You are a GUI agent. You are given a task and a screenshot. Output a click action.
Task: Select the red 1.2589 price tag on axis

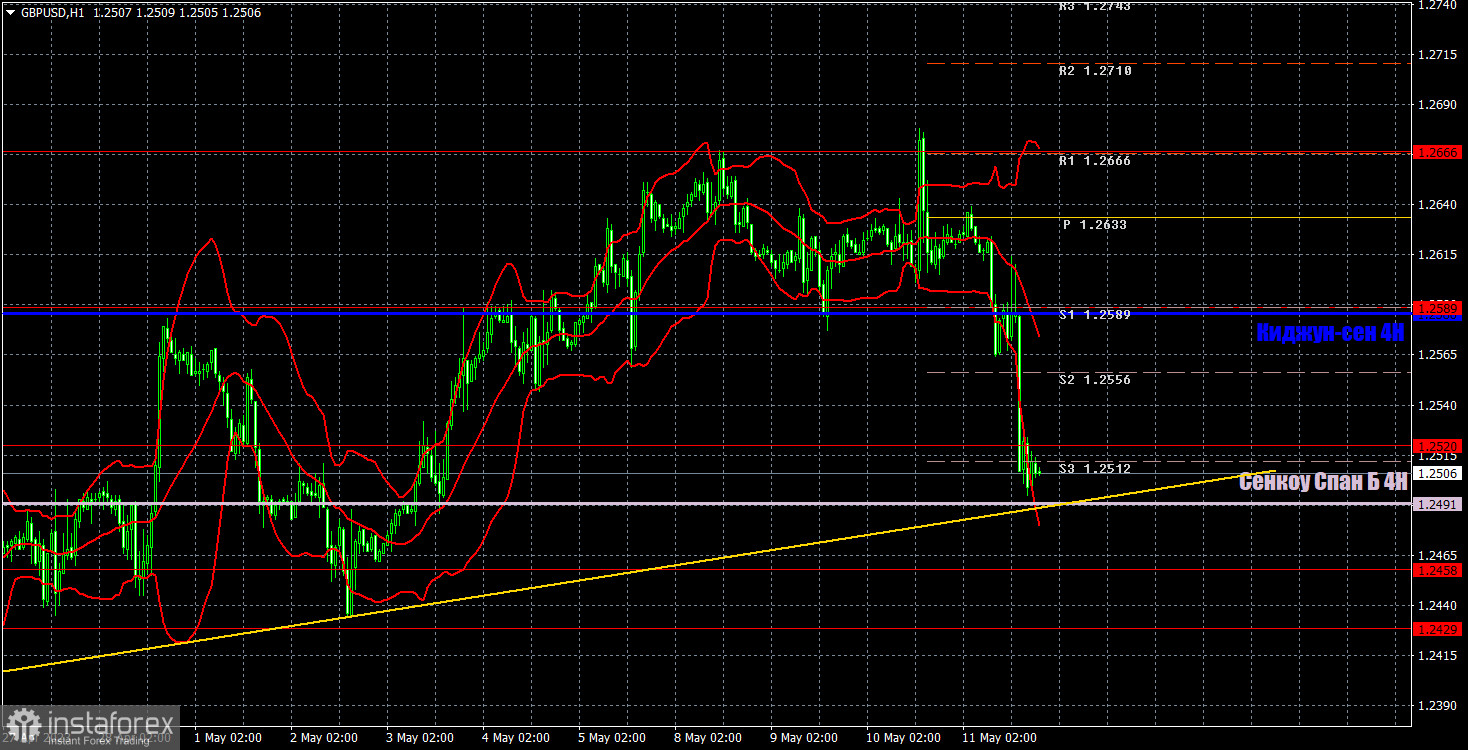pos(1437,308)
